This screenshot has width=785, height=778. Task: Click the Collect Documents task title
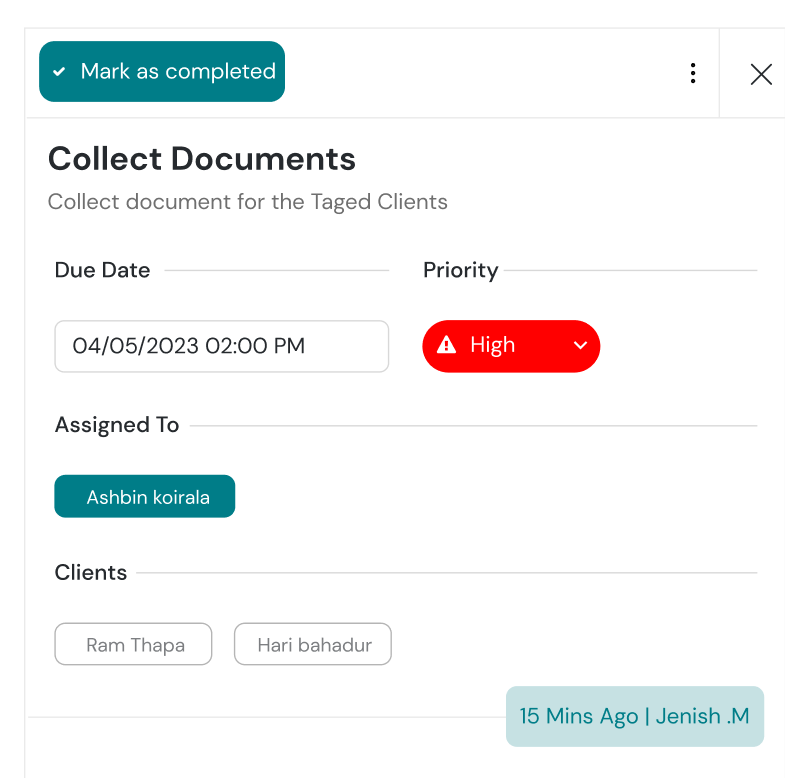click(x=202, y=158)
